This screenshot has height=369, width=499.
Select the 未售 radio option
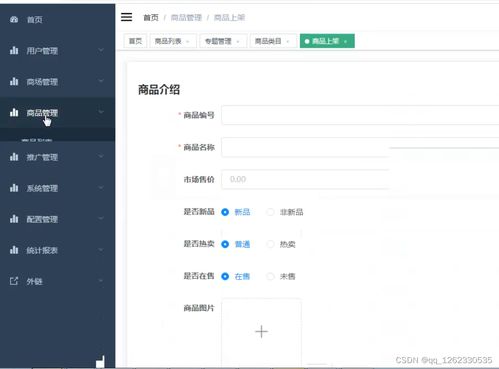[270, 276]
